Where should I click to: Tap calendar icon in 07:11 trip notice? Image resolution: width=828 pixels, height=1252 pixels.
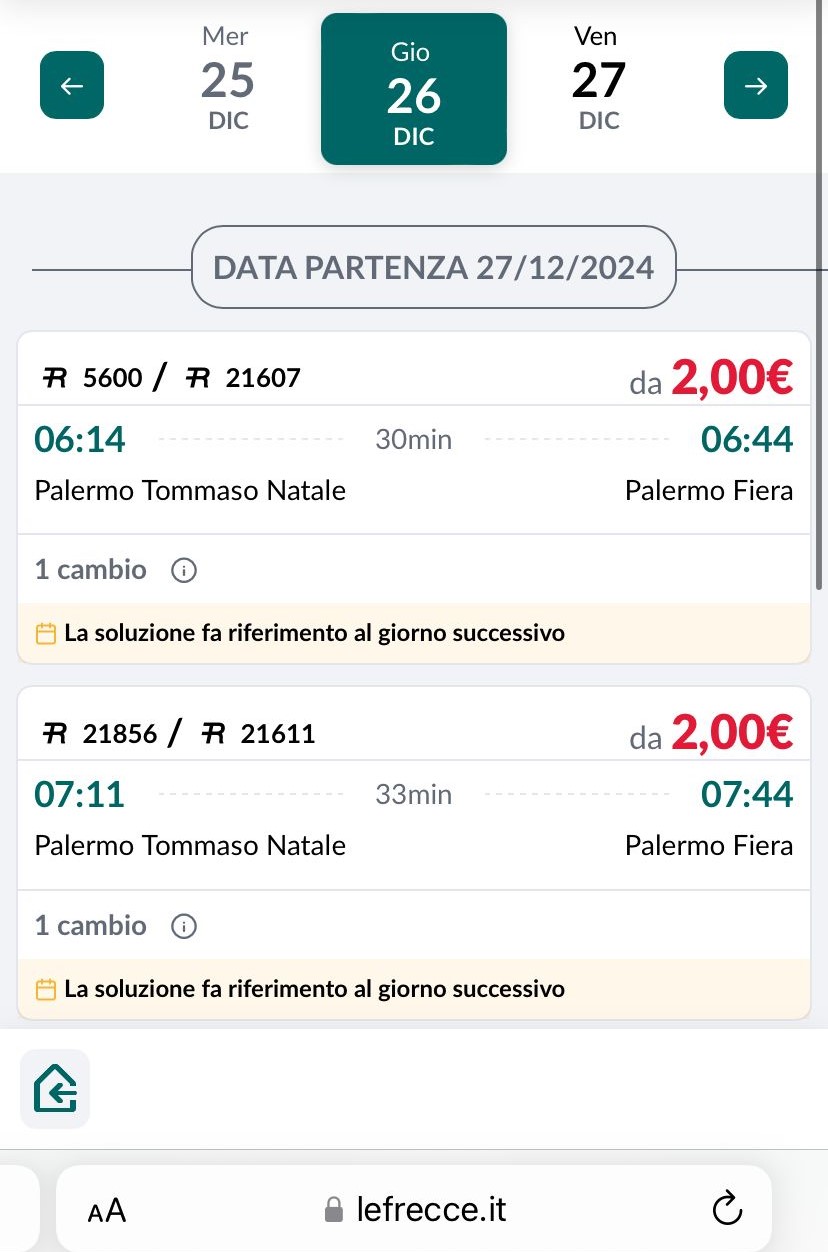[45, 989]
